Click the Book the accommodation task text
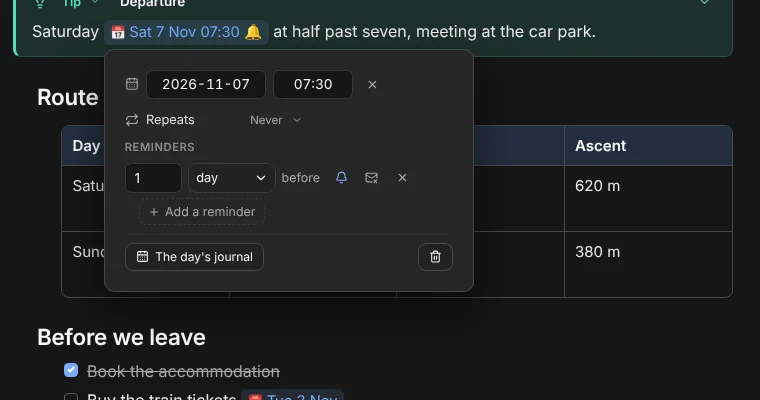 [x=183, y=371]
